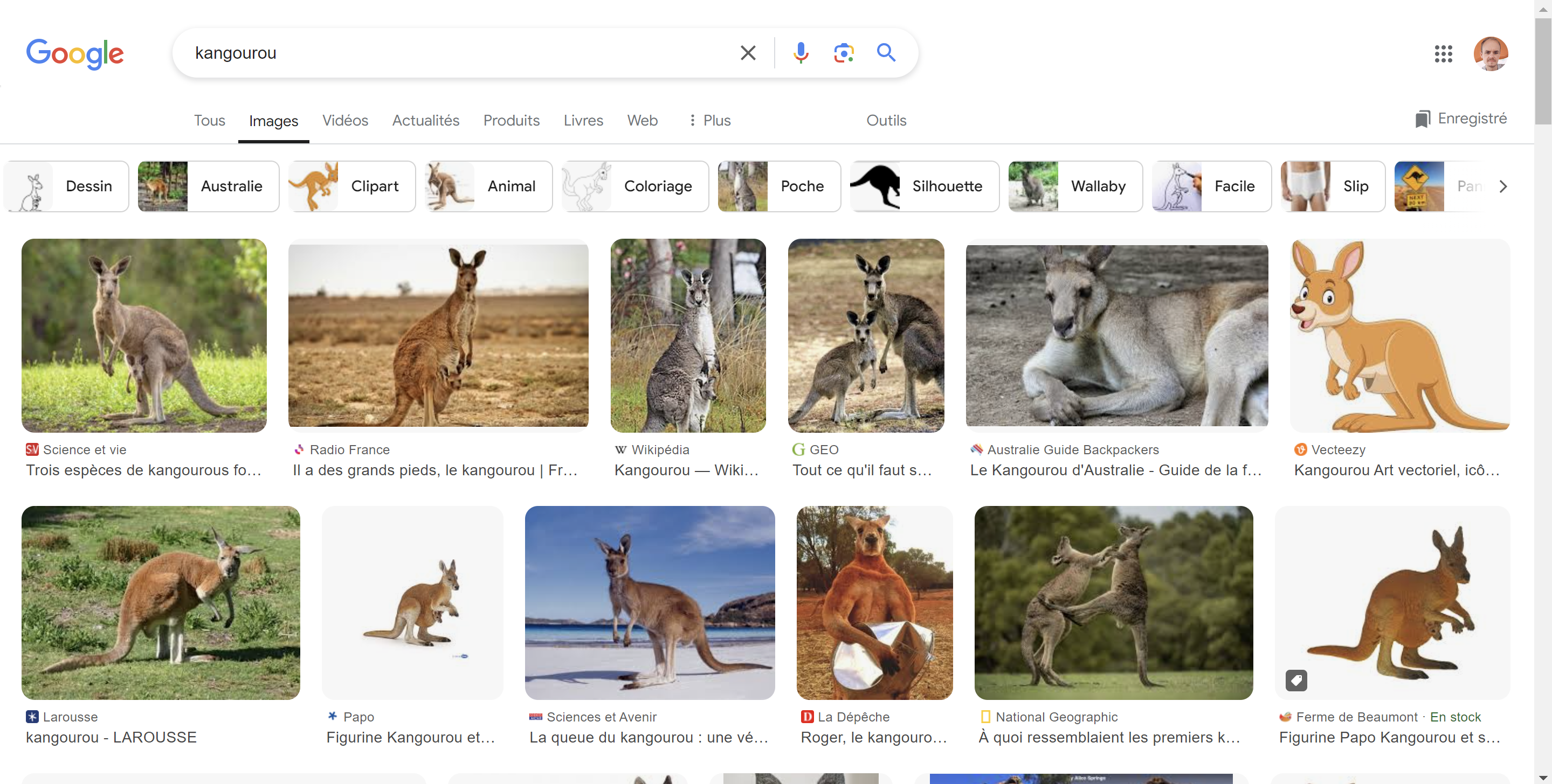Click the page vertical scrollbar

coord(1543,71)
